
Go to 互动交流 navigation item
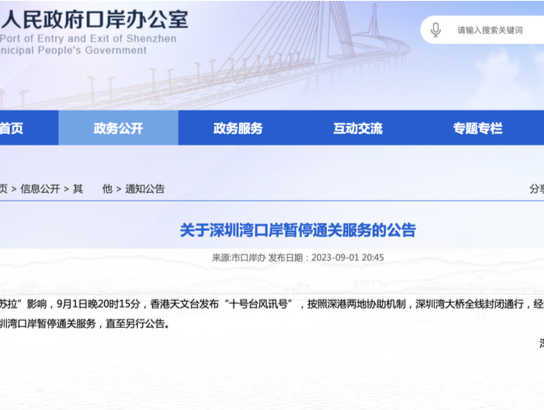[358, 128]
